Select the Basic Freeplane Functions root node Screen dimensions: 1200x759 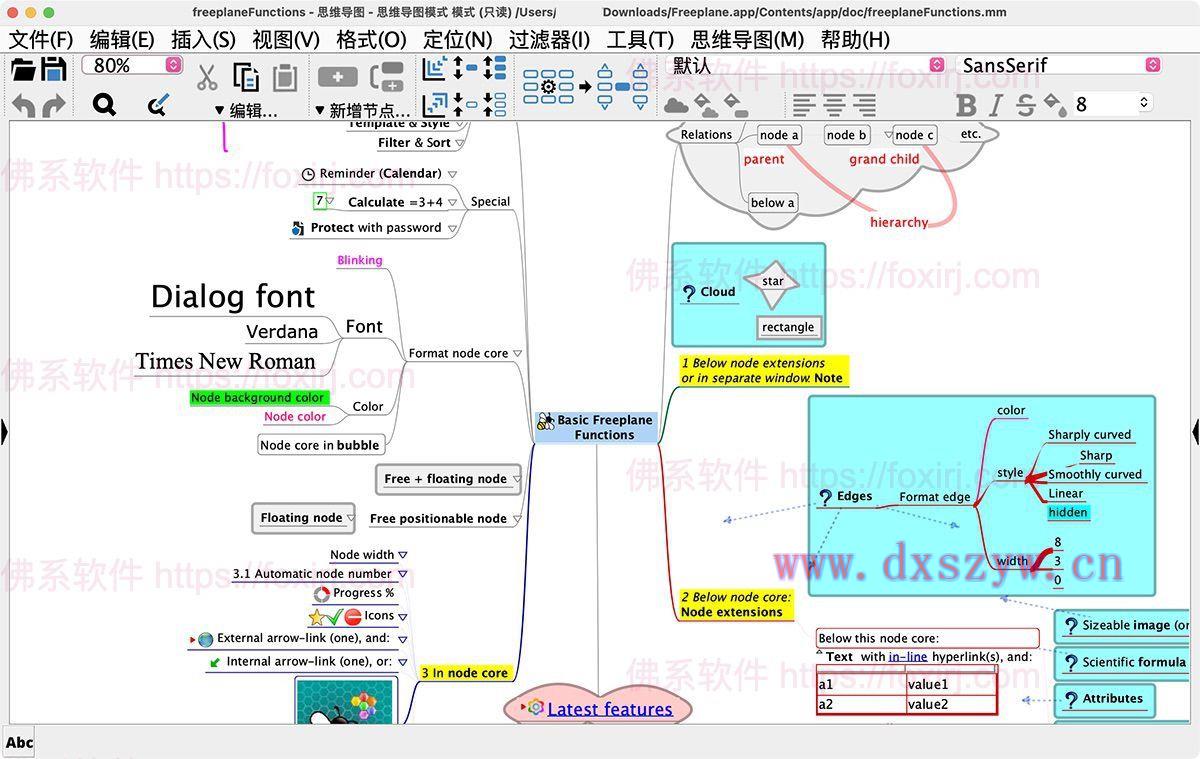(596, 428)
